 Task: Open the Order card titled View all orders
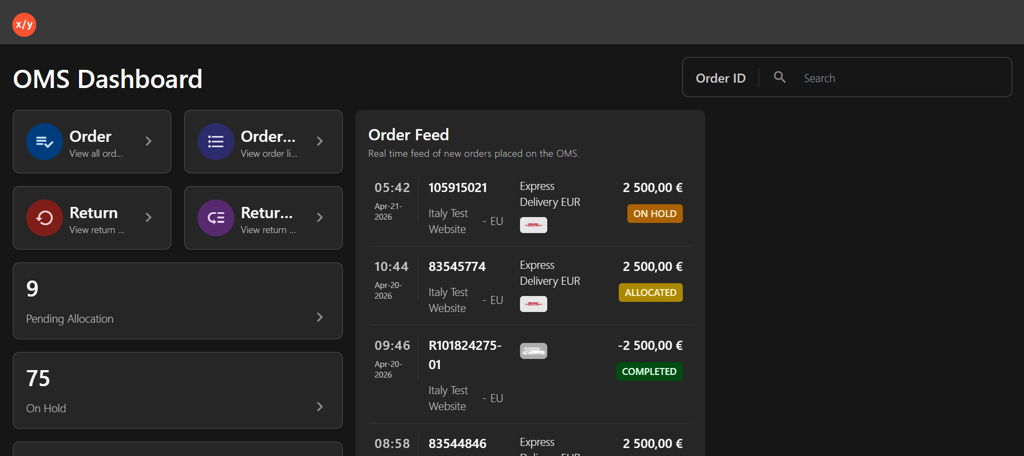coord(92,142)
